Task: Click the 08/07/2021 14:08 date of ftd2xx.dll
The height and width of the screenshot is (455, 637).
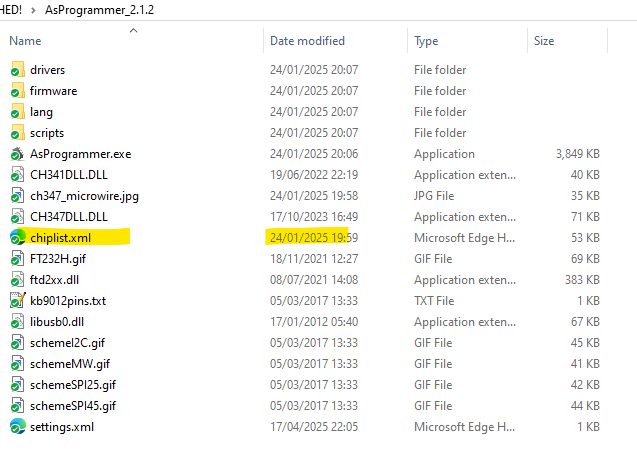Action: pyautogui.click(x=314, y=280)
